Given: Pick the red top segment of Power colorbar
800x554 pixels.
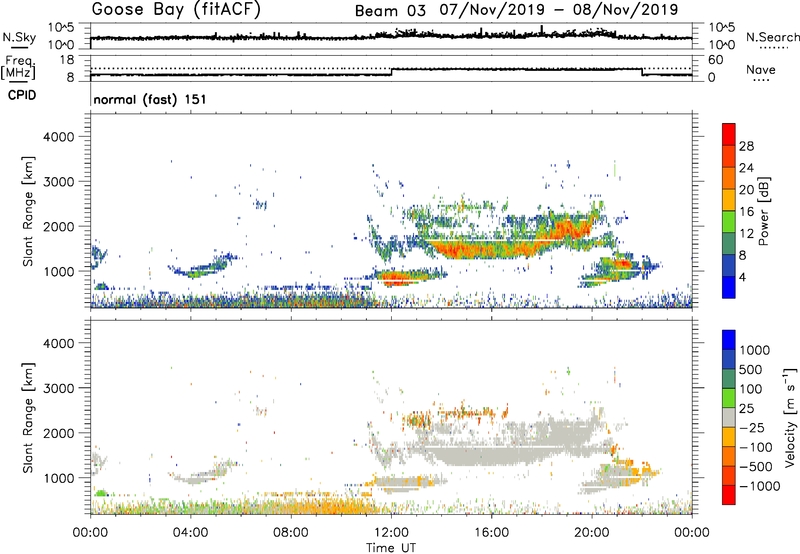Looking at the screenshot, I should (x=729, y=135).
